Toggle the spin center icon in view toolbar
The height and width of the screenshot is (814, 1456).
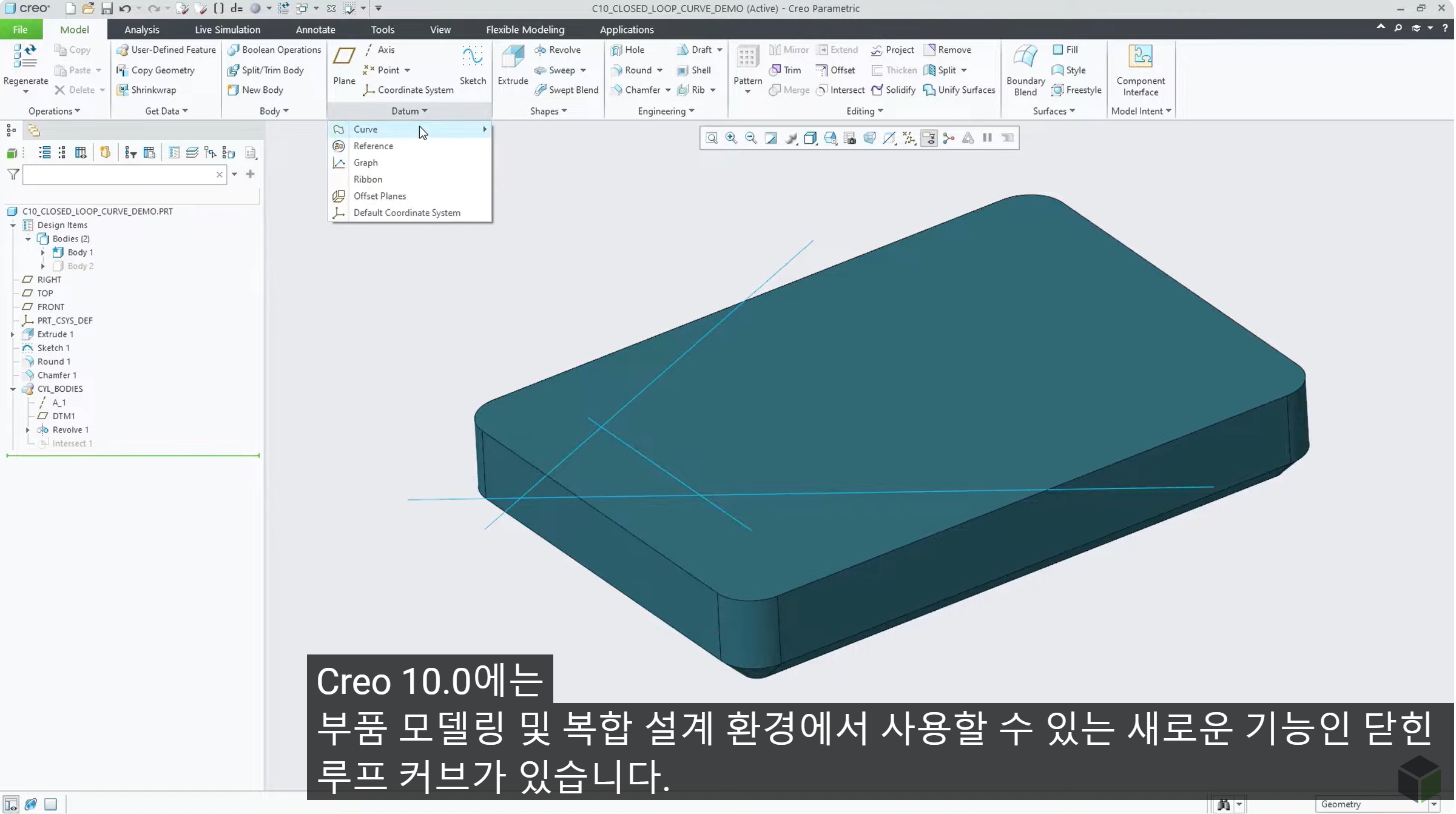click(949, 138)
